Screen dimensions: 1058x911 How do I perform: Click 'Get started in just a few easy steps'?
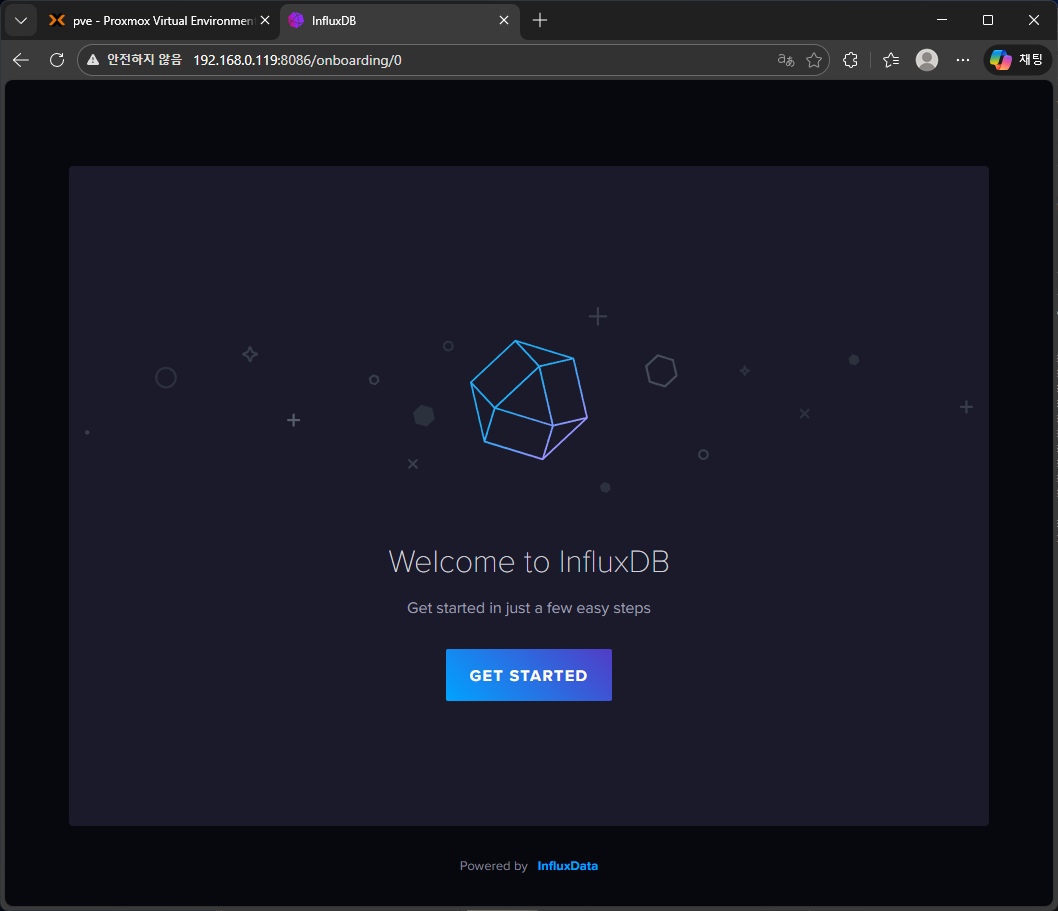click(x=528, y=608)
